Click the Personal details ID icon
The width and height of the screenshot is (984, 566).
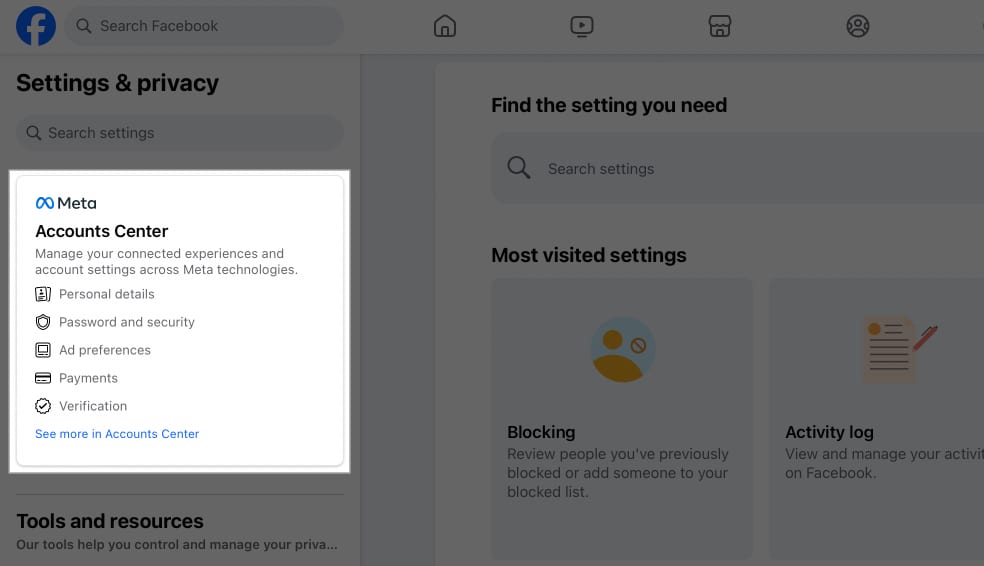[x=43, y=294]
